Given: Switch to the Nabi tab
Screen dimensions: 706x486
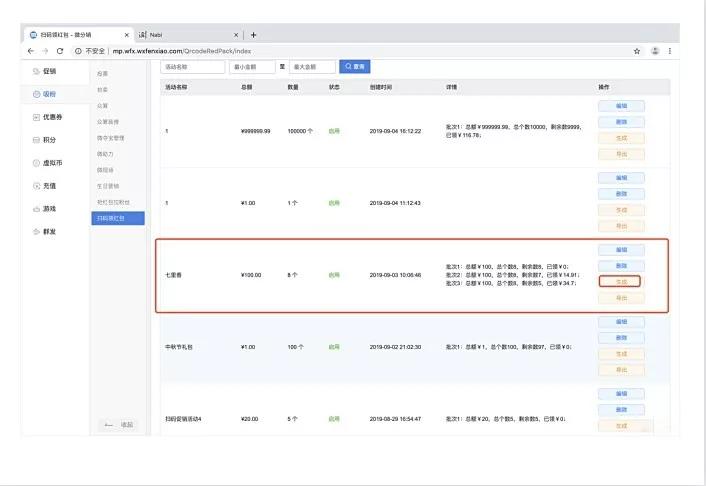Looking at the screenshot, I should 188,35.
